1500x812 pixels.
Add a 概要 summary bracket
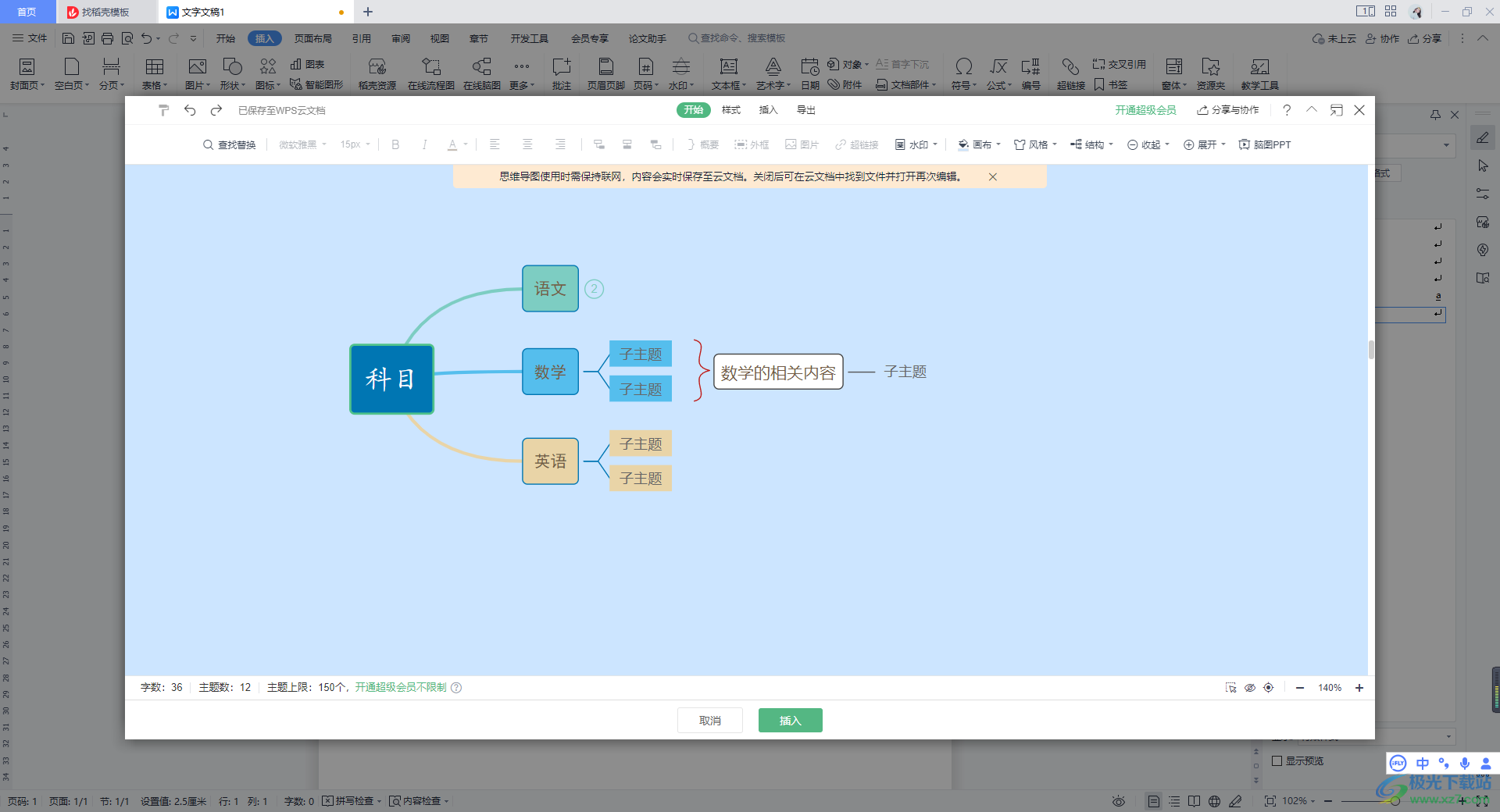click(x=702, y=144)
